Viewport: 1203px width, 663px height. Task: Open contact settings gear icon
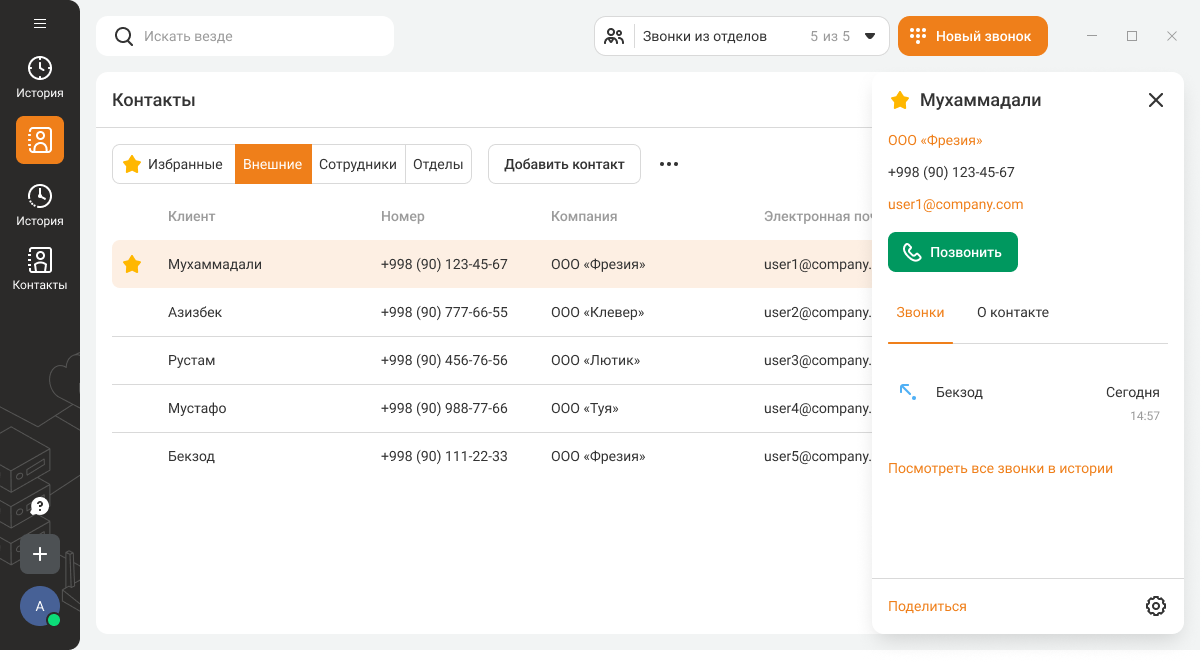point(1155,606)
